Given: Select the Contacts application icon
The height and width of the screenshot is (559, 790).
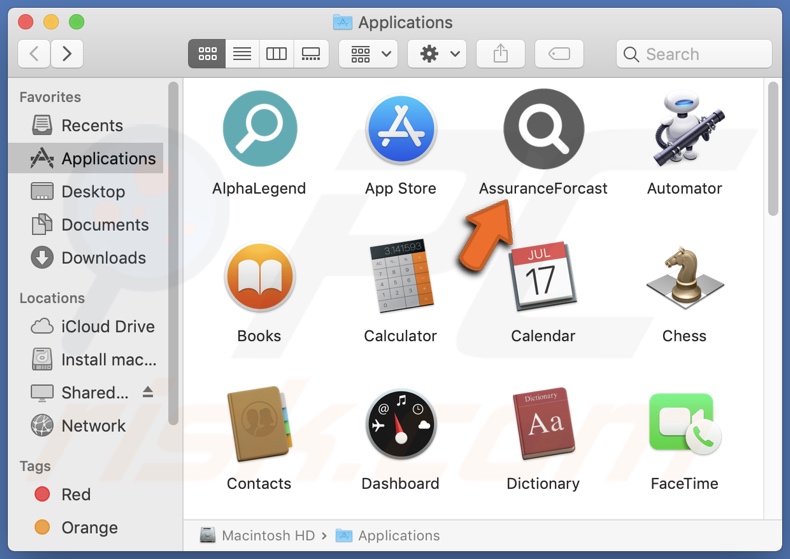Looking at the screenshot, I should click(x=259, y=424).
